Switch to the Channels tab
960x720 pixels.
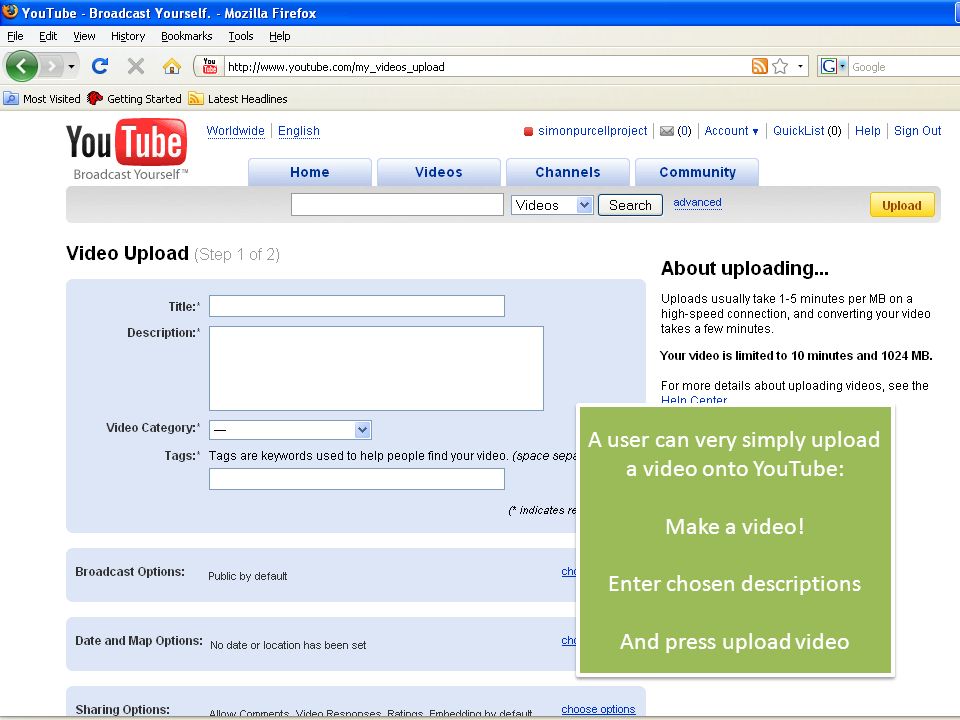(568, 172)
